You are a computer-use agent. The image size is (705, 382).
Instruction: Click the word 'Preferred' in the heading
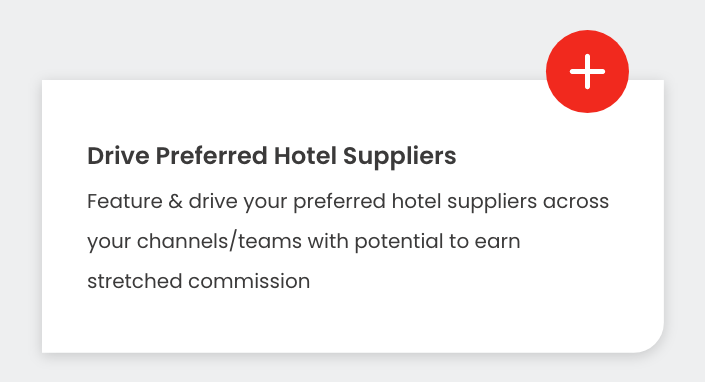[212, 156]
